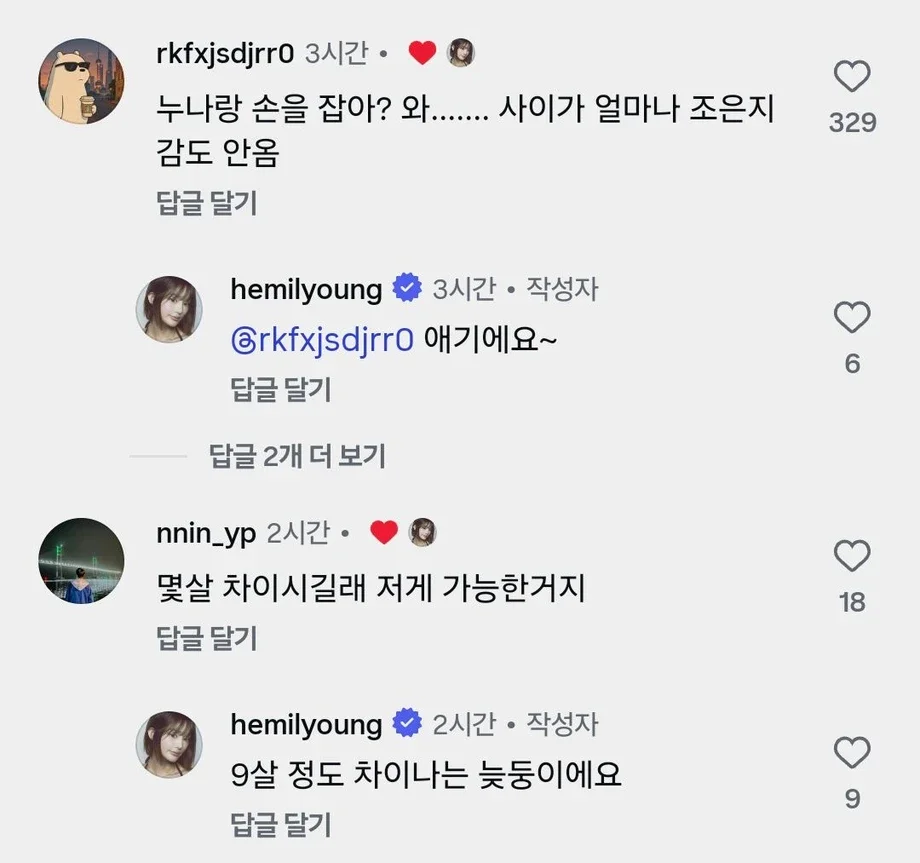The width and height of the screenshot is (920, 863).
Task: Click the red creator-liked heart beside rkfxjsdjrr0
Action: 422,53
